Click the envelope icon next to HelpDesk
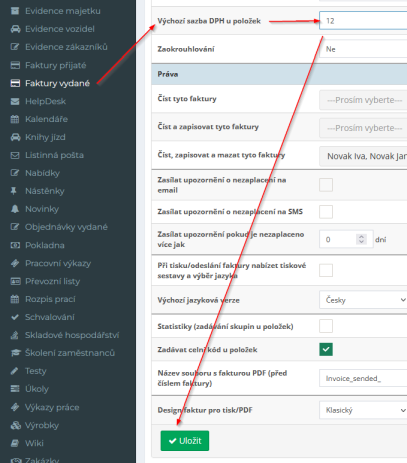The height and width of the screenshot is (463, 407). pyautogui.click(x=15, y=101)
